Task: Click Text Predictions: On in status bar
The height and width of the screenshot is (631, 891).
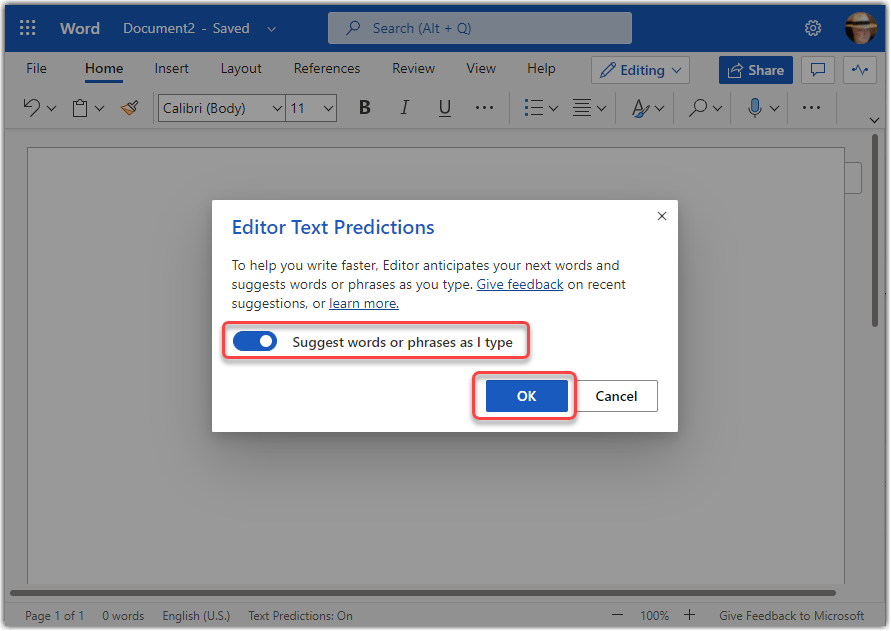Action: click(300, 616)
